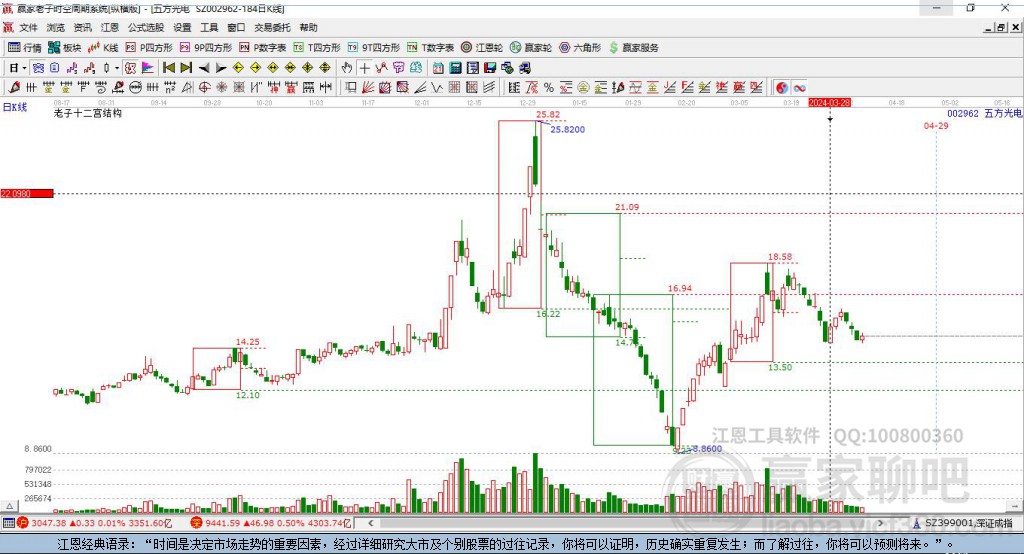
Task: Open the 板块 sector view
Action: [x=65, y=48]
